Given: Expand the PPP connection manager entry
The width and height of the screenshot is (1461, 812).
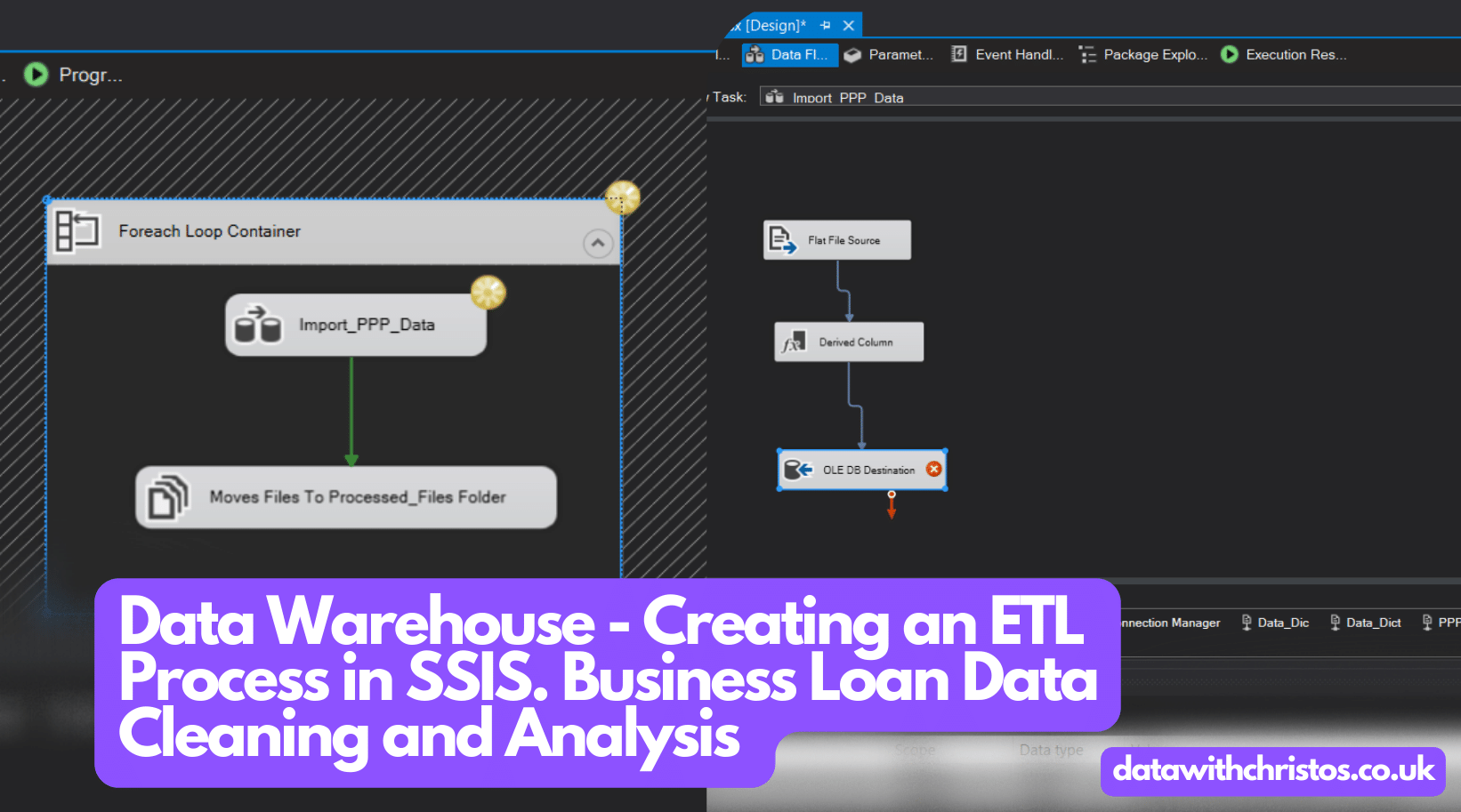Looking at the screenshot, I should pos(1441,623).
